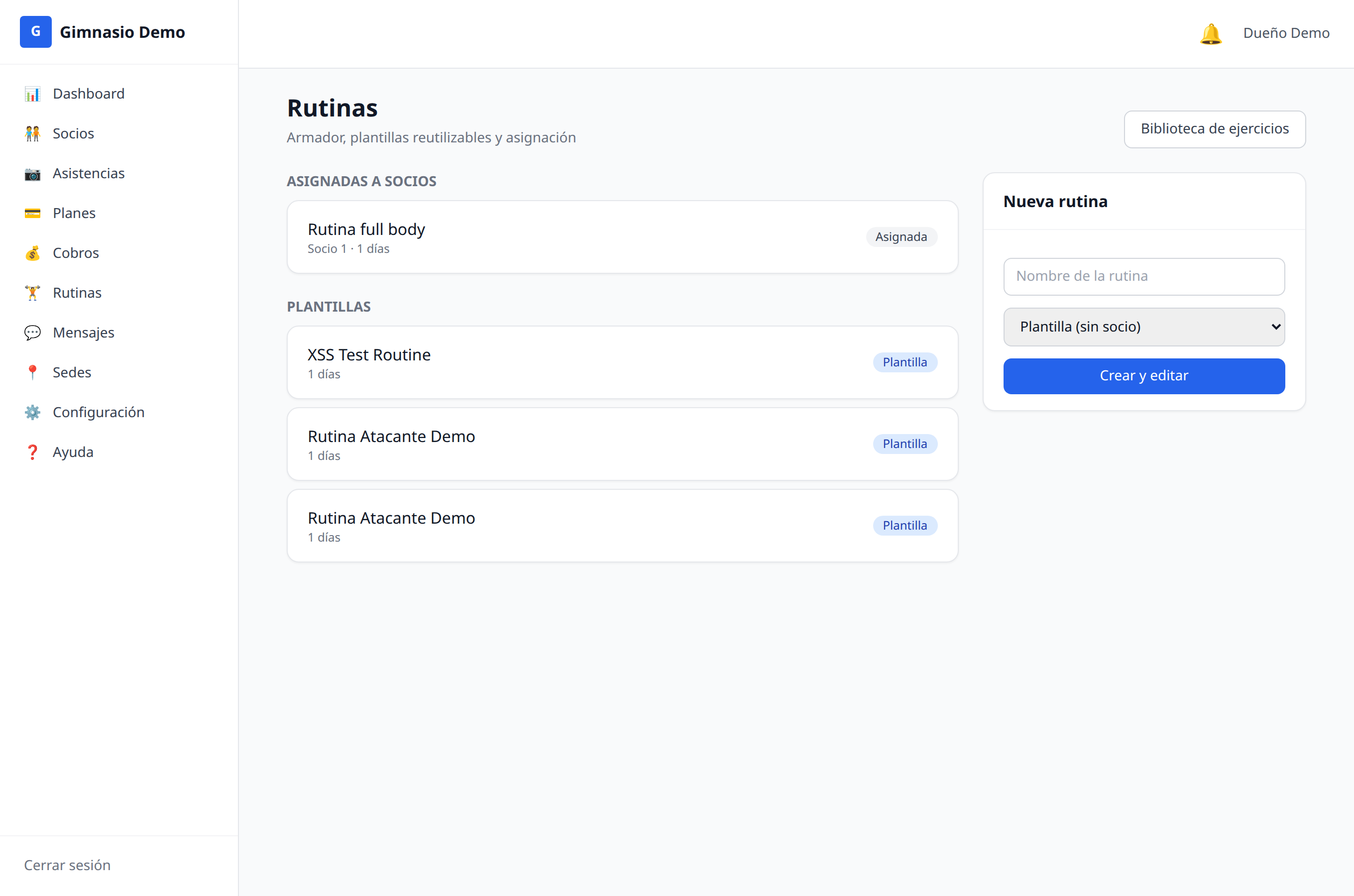Click the Asistencias camera icon
Viewport: 1354px width, 896px height.
tap(32, 174)
